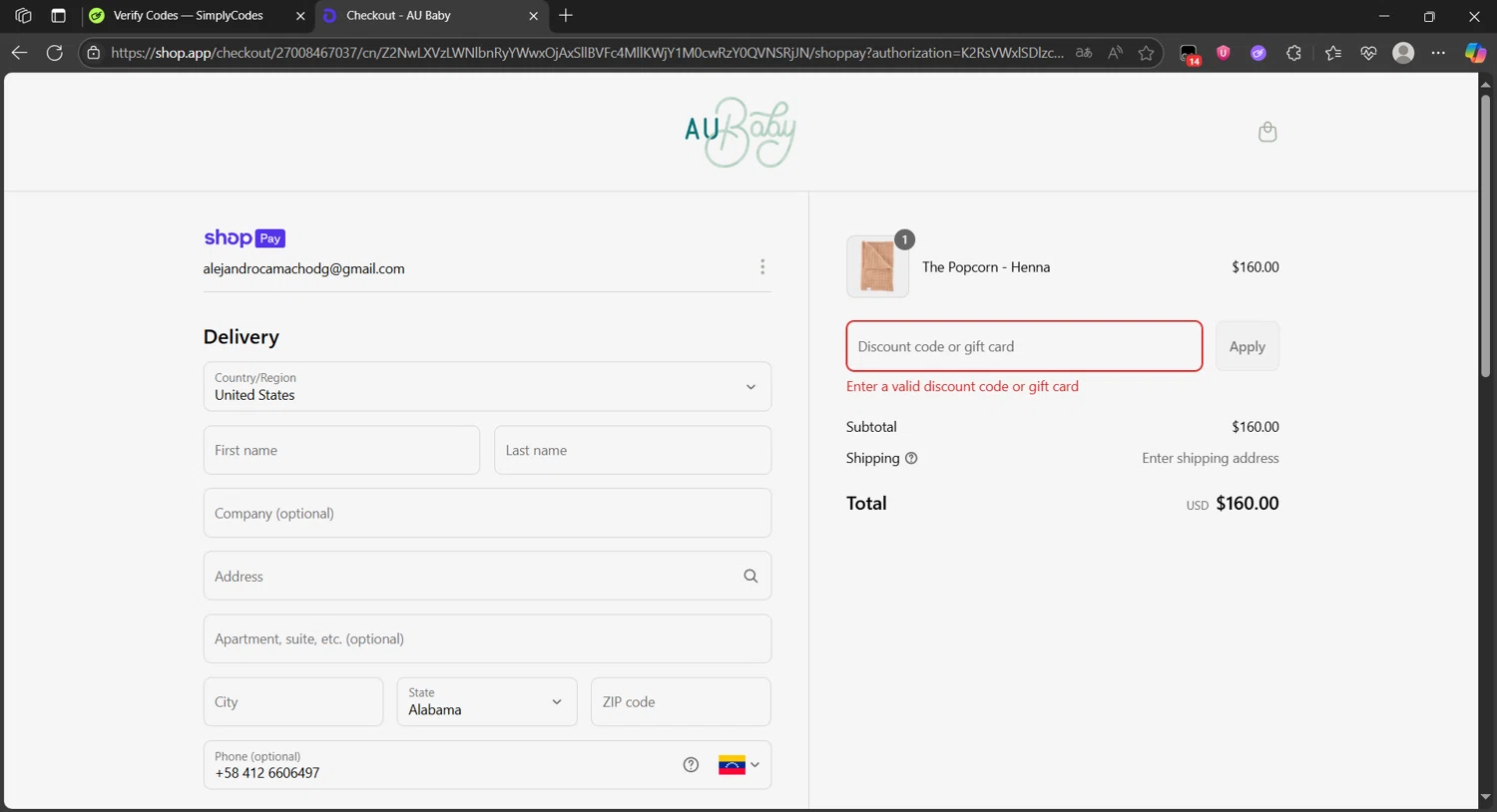1497x812 pixels.
Task: Focus the Last name field
Action: (633, 451)
